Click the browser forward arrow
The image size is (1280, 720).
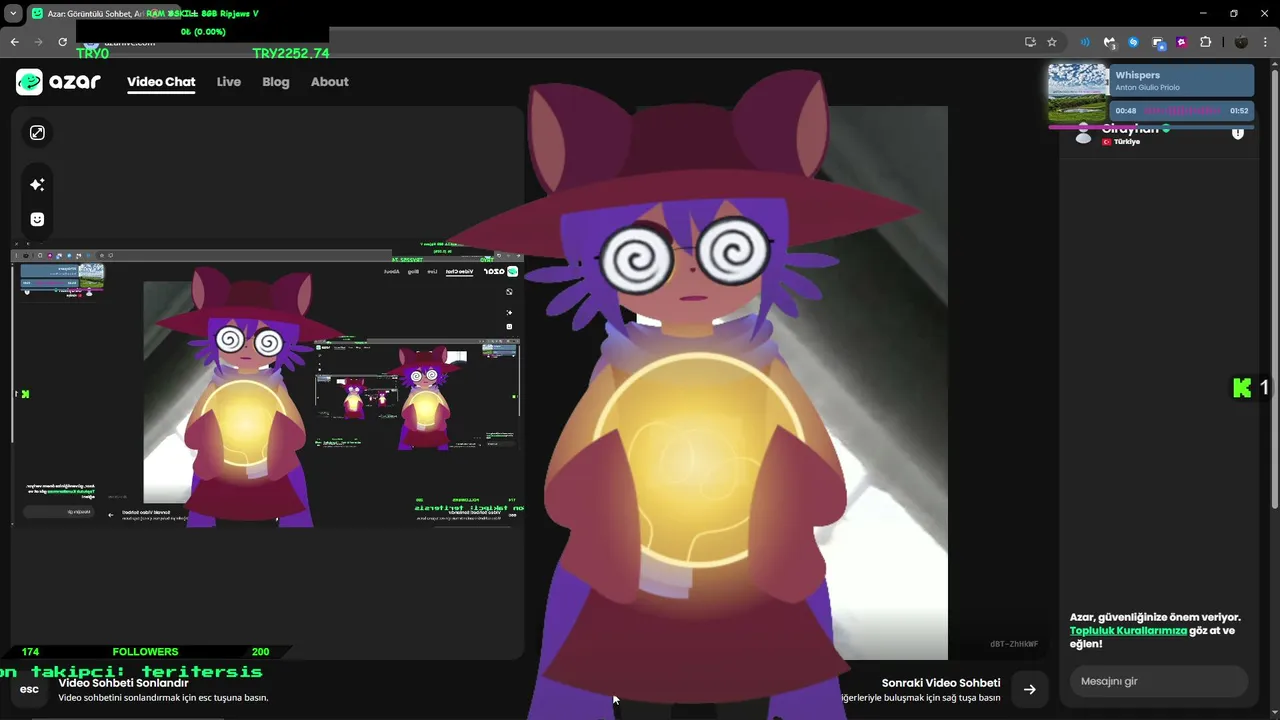[38, 42]
